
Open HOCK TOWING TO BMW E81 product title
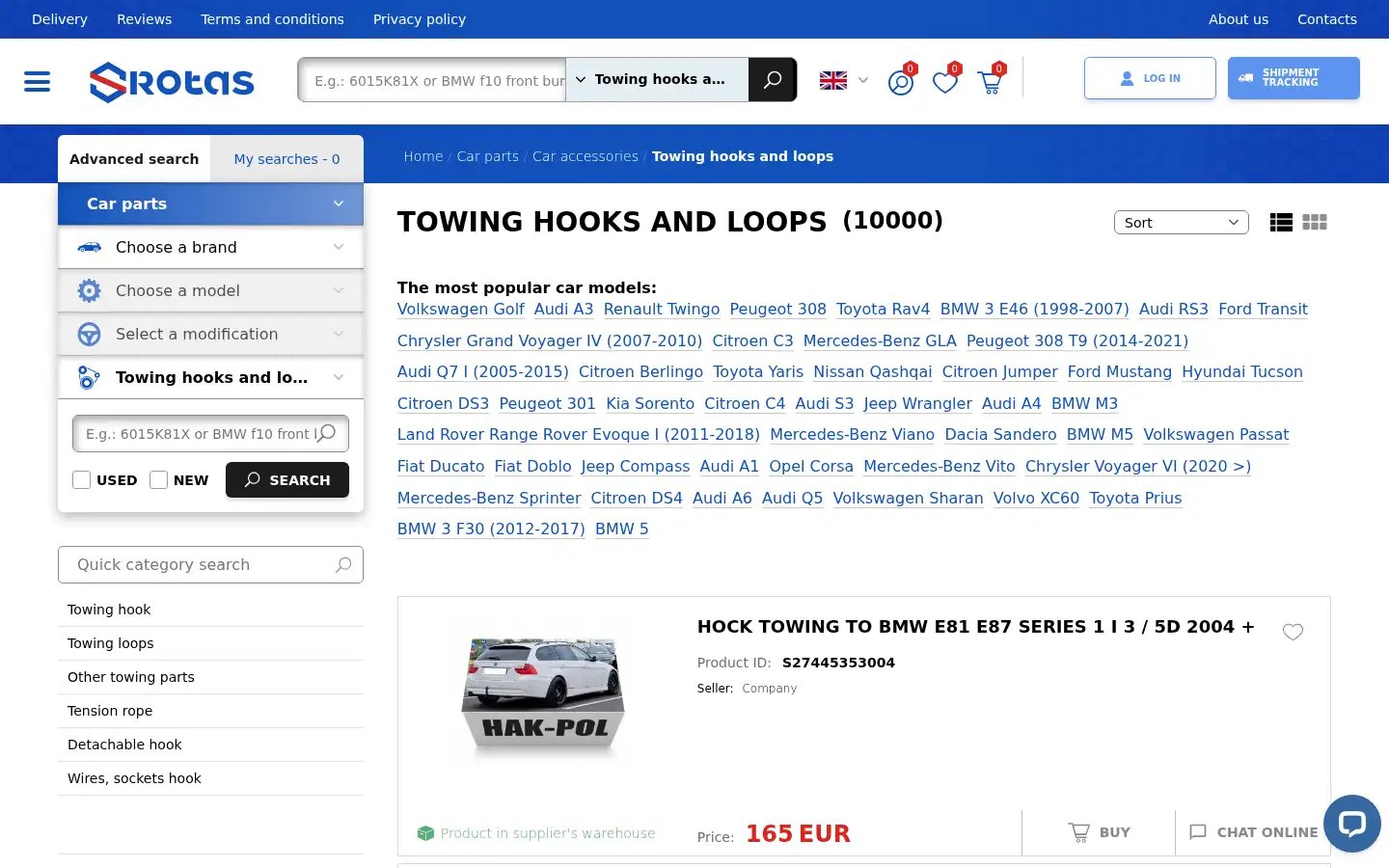click(x=976, y=627)
